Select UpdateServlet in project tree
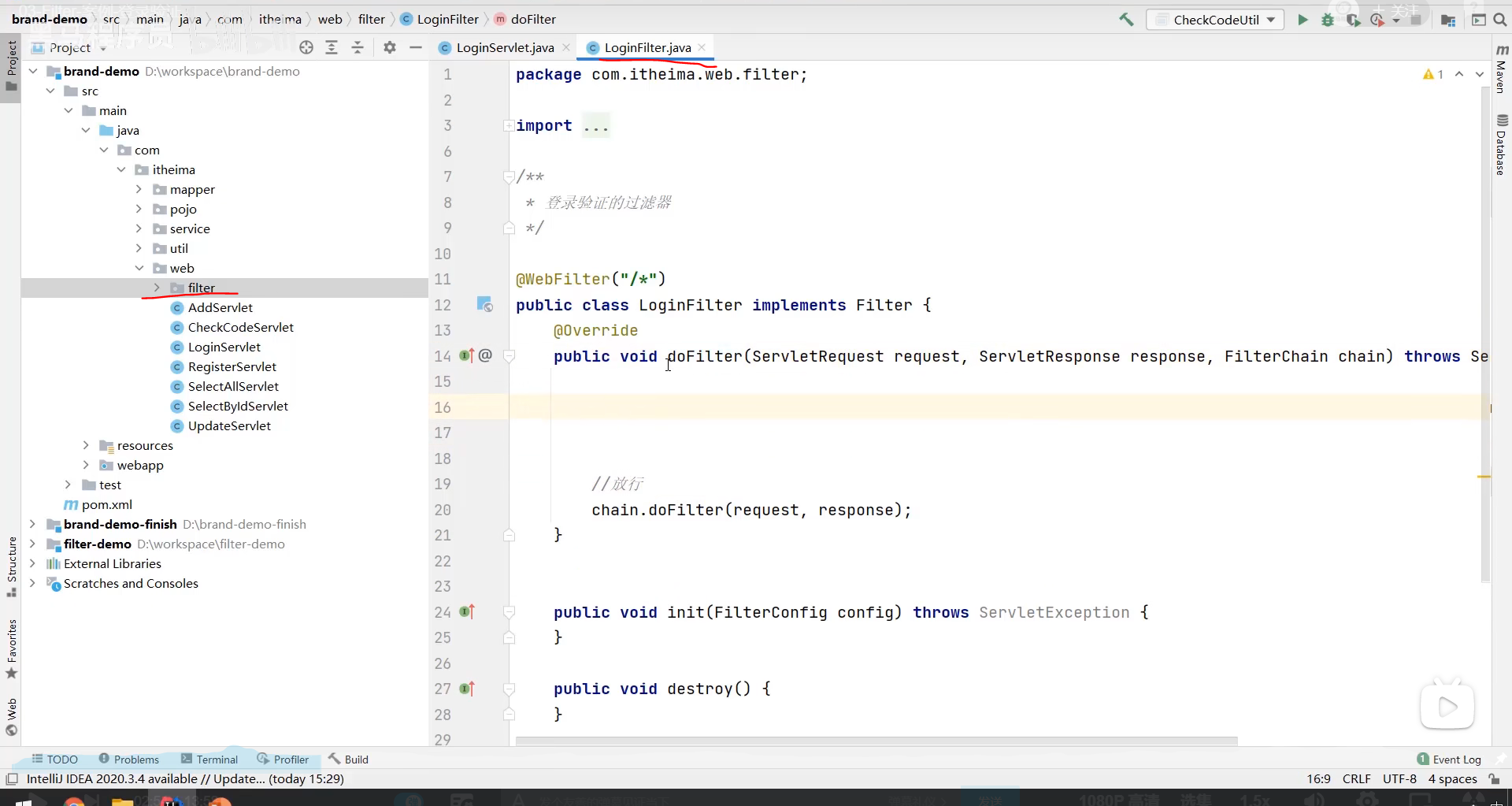The height and width of the screenshot is (806, 1512). pos(221,425)
